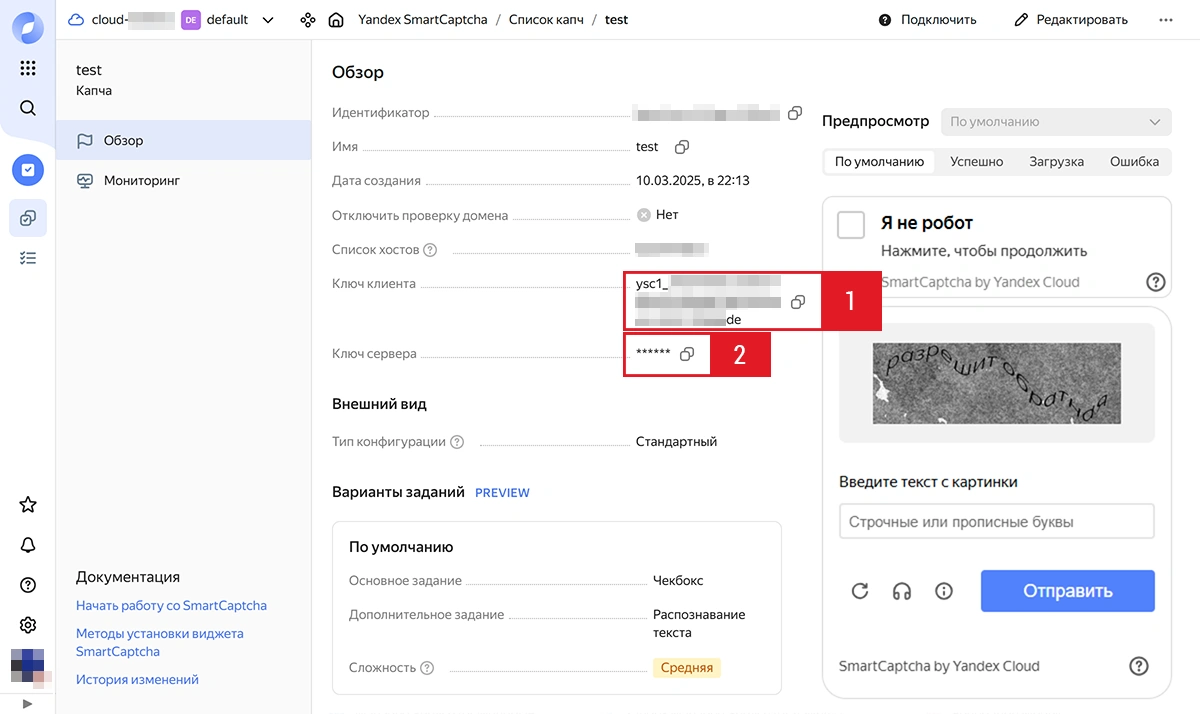Open the Yandex Cloud logo home
The width and height of the screenshot is (1200, 714).
point(28,27)
